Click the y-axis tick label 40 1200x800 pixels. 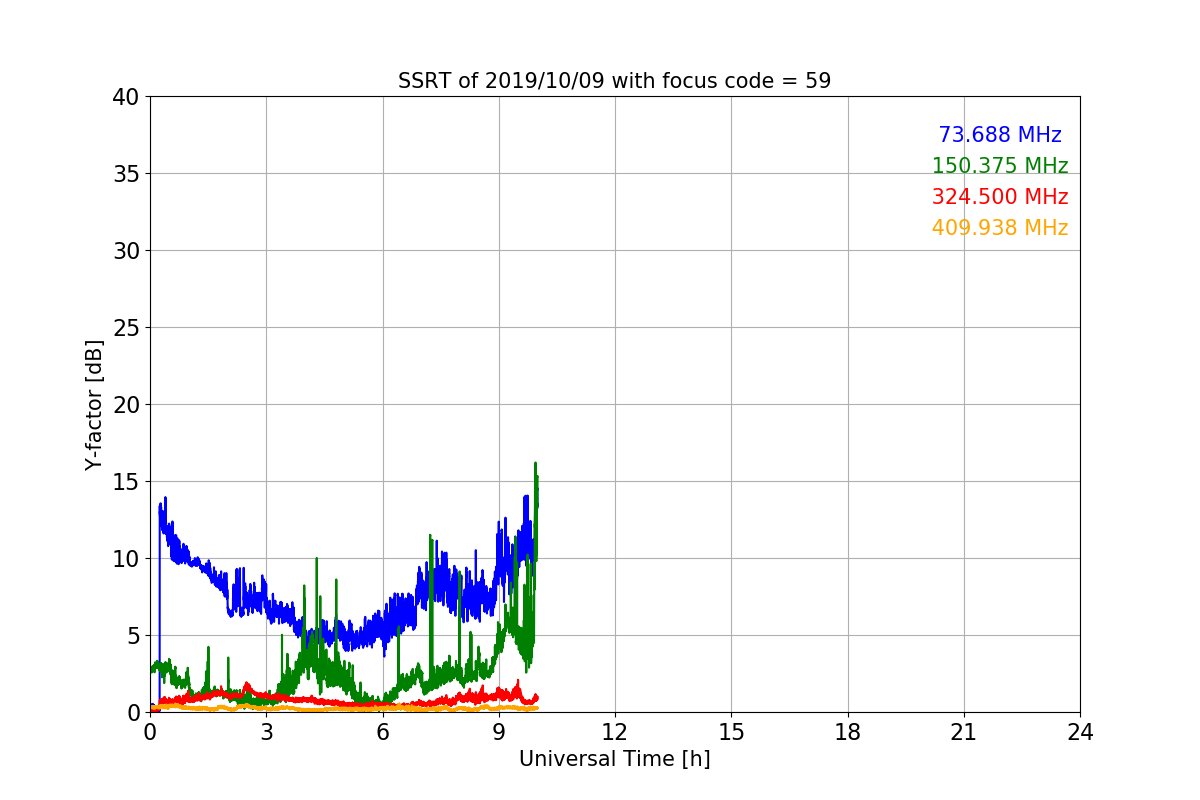click(125, 97)
